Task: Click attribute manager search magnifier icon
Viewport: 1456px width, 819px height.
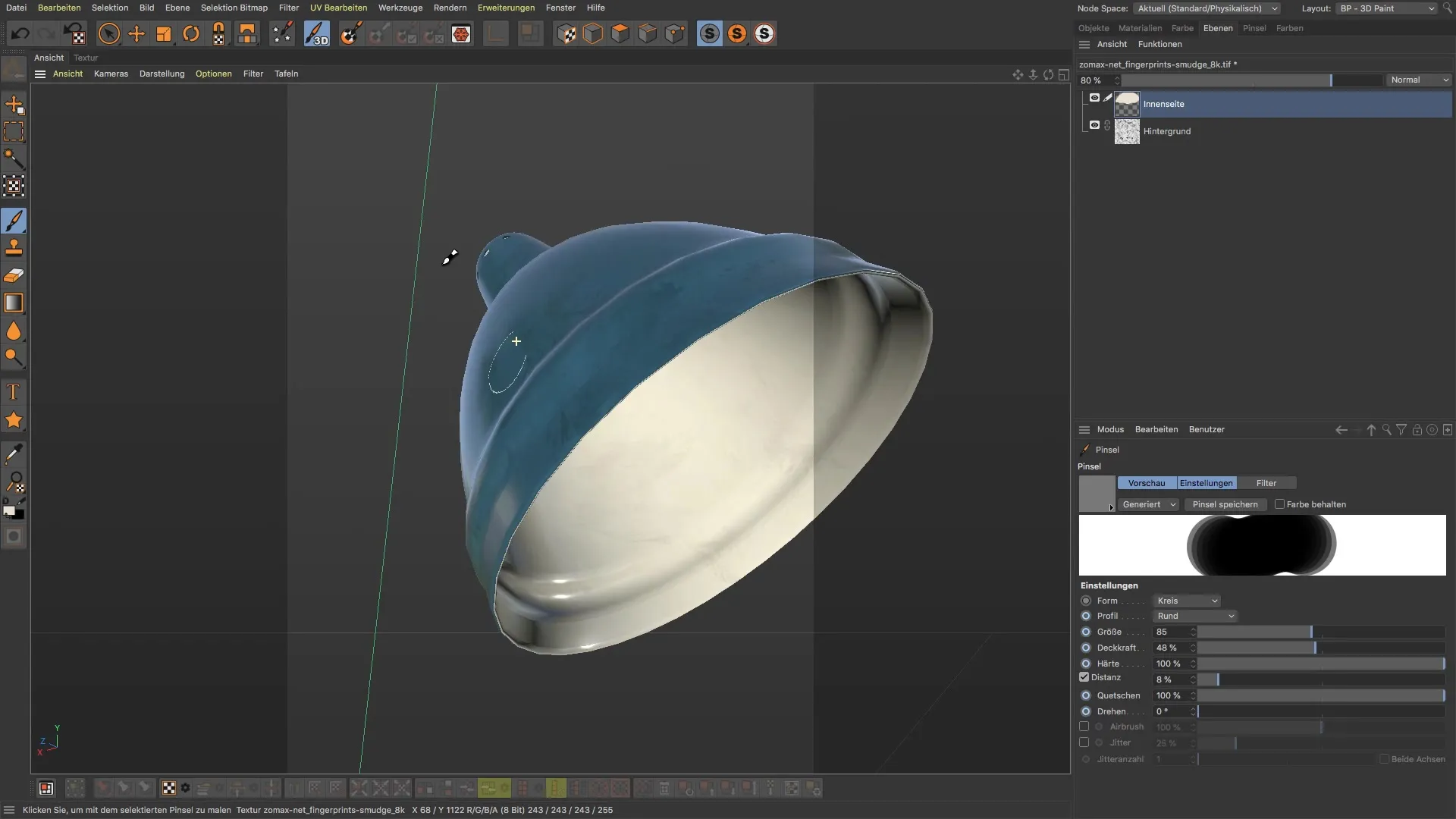Action: (x=1386, y=430)
